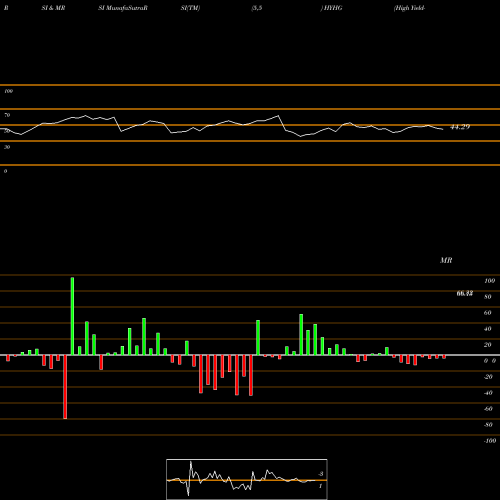Click the 'SI & MR' header text

coord(53,8)
